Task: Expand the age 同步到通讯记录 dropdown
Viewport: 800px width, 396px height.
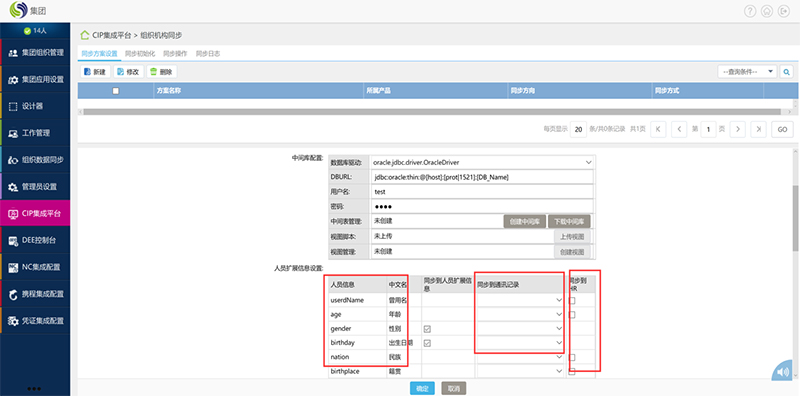Action: tap(520, 315)
